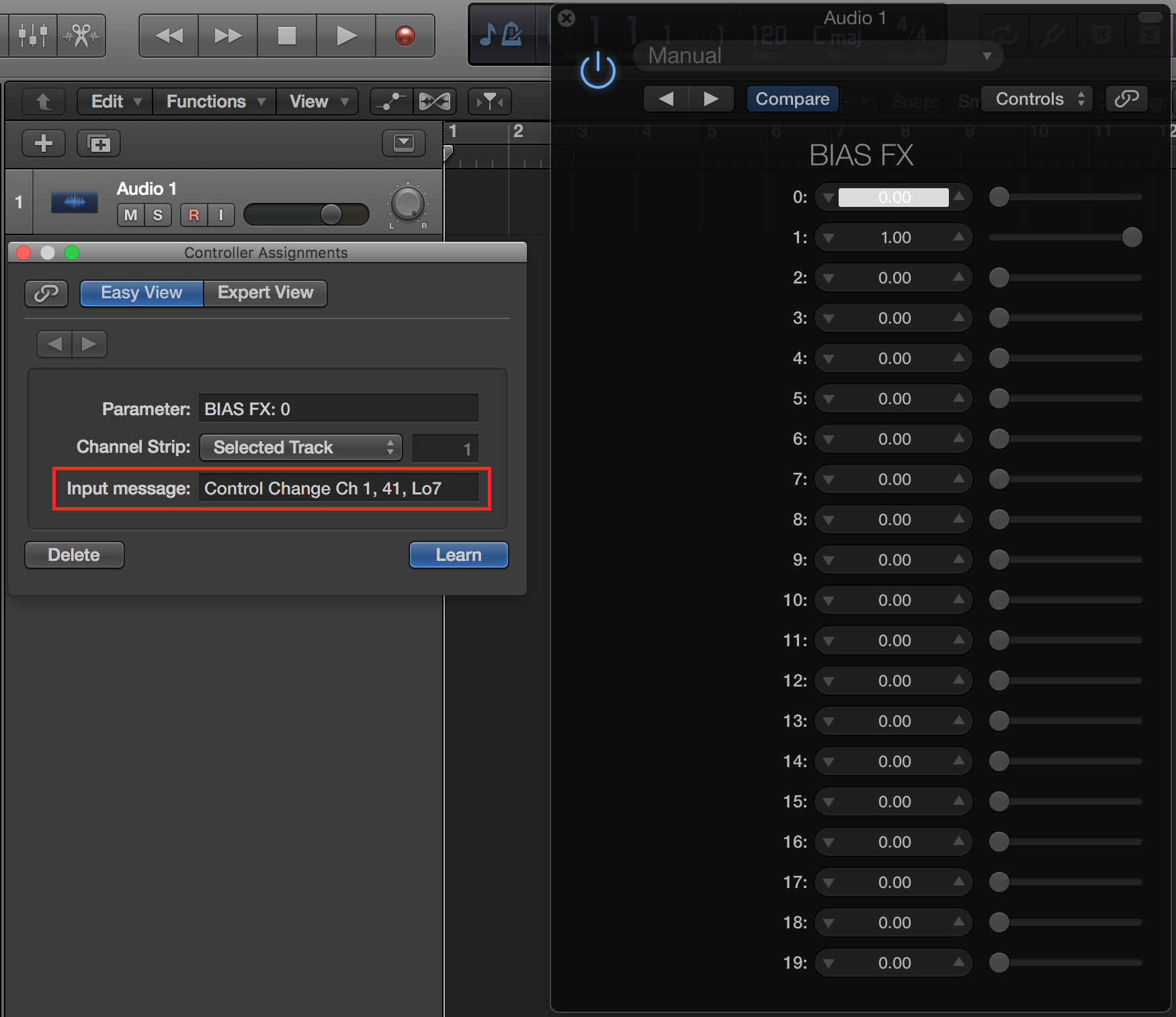Go to previous assignment with left arrow
The image size is (1176, 1017).
point(54,344)
